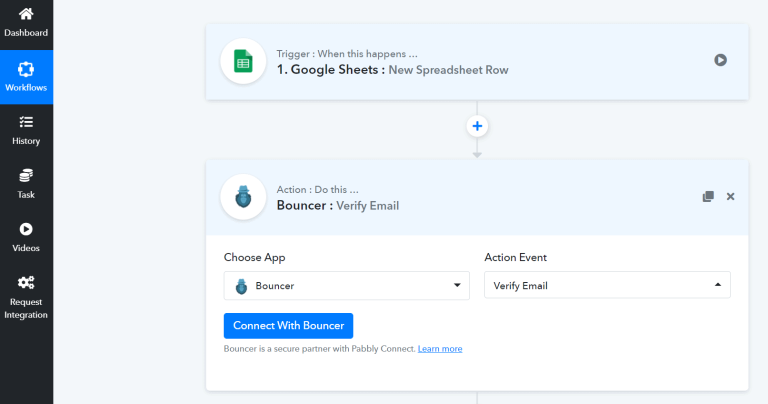Duplicate the Bouncer action step
Viewport: 768px width, 404px height.
click(x=708, y=196)
